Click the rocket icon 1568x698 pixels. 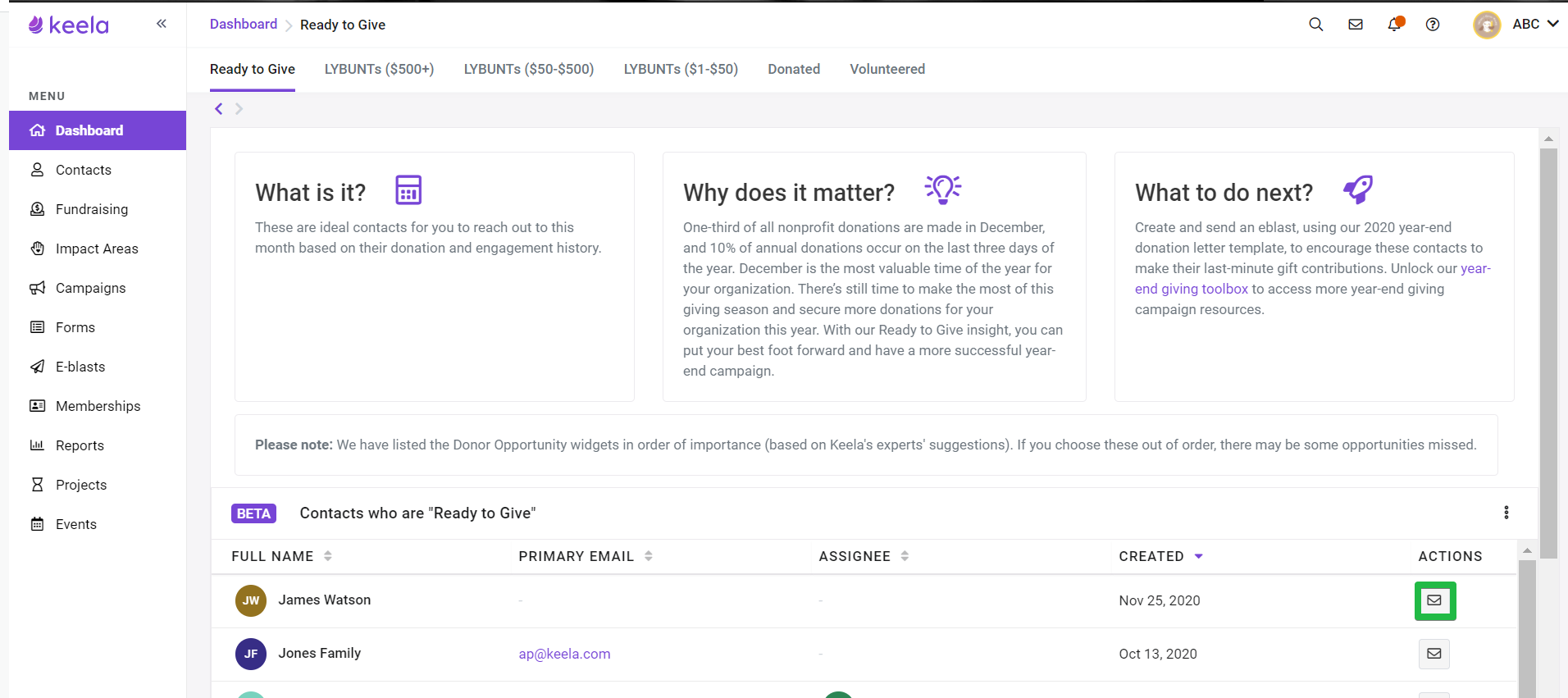point(1358,189)
